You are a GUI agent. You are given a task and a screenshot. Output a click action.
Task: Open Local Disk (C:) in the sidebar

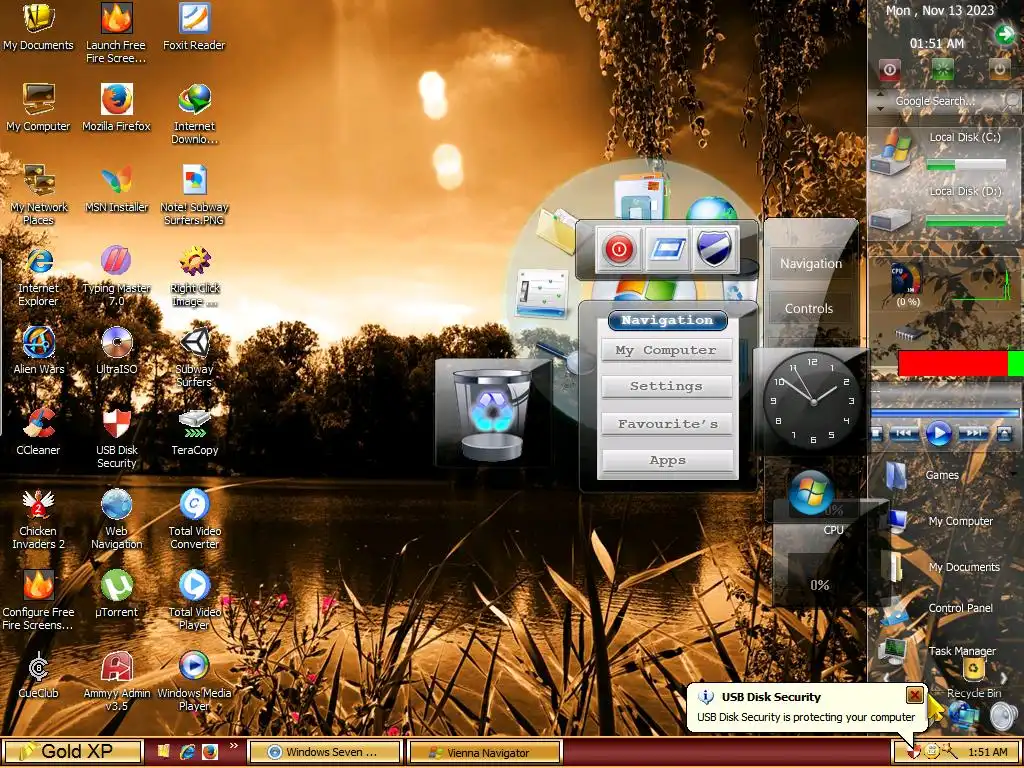click(944, 152)
